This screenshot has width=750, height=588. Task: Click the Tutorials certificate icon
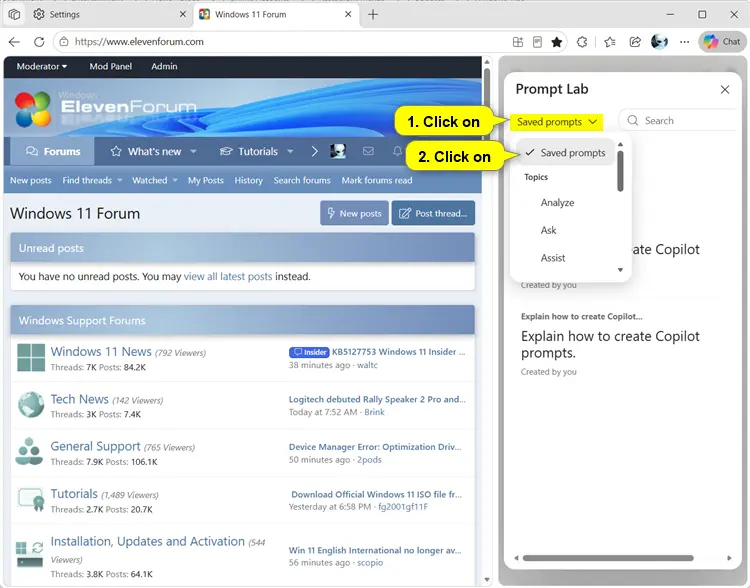pos(31,499)
